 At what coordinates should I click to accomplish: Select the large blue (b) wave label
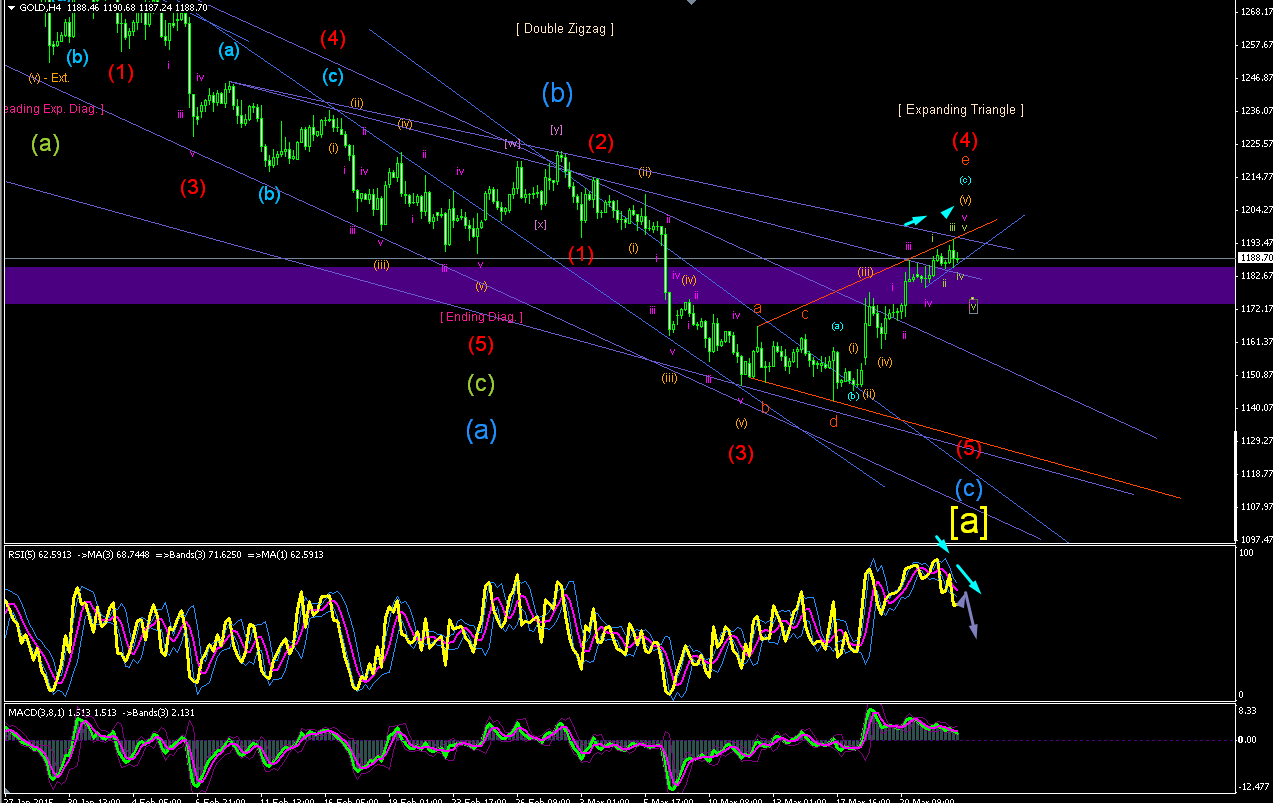pyautogui.click(x=558, y=93)
